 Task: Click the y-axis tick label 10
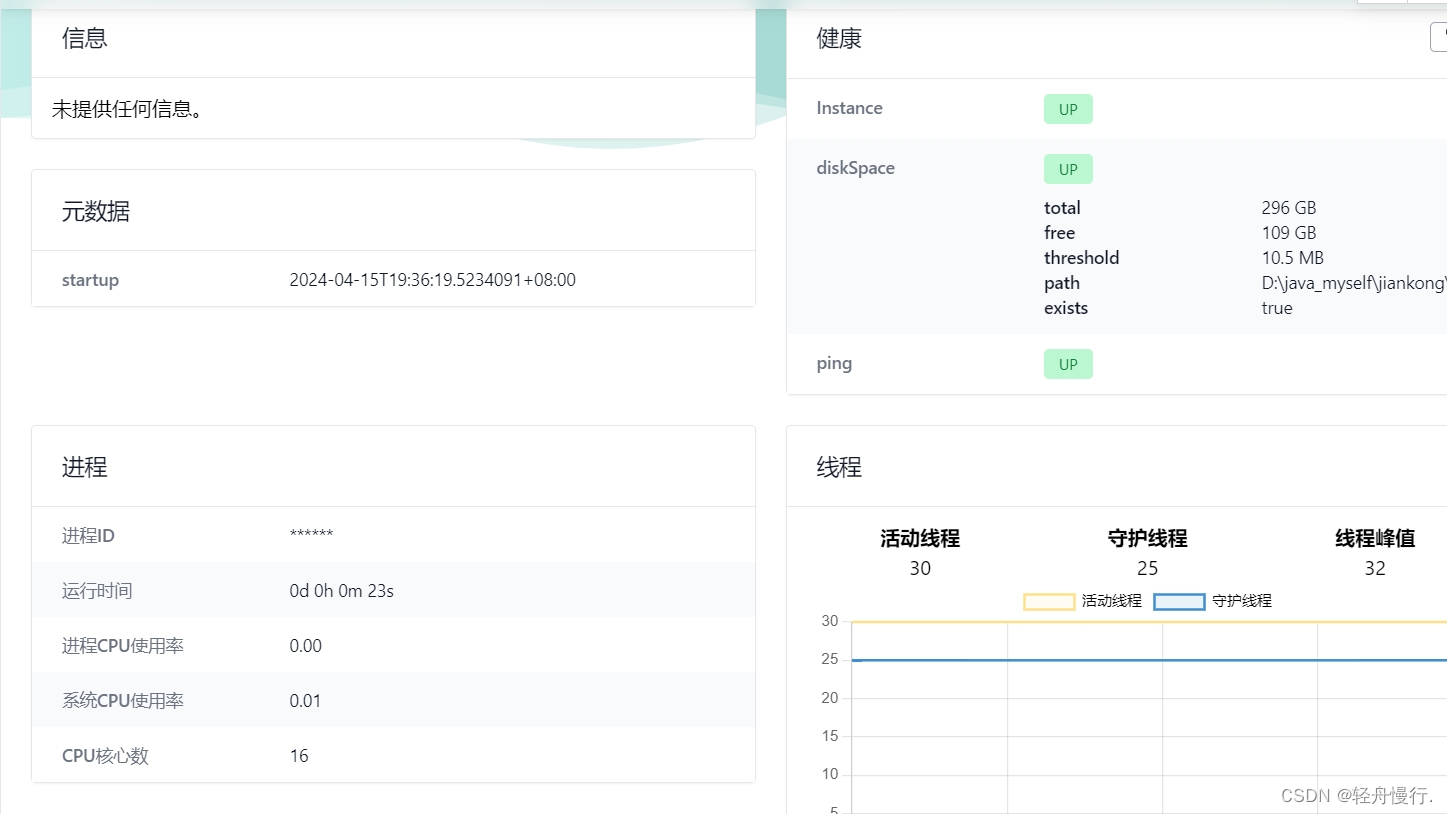(829, 774)
